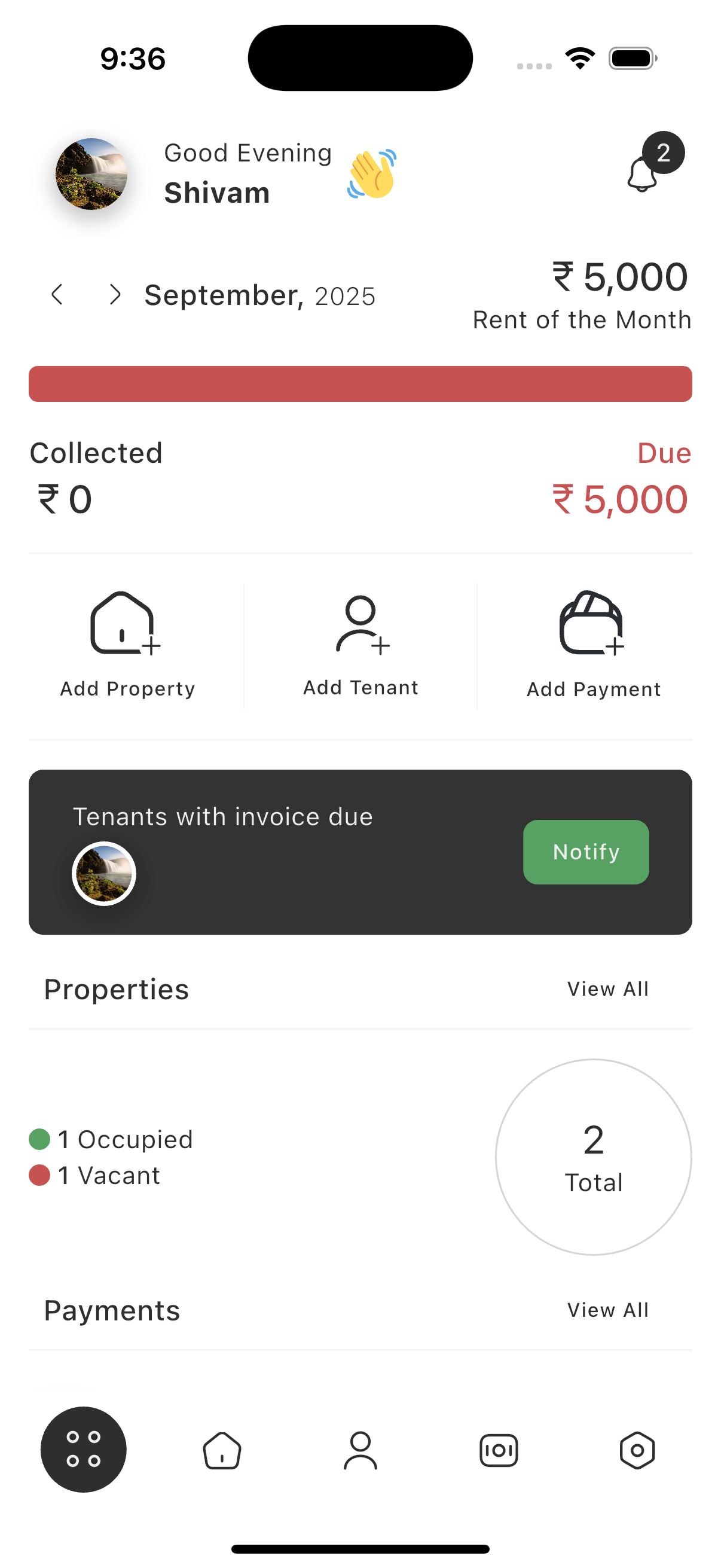Open notifications bell icon
This screenshot has width=721, height=1568.
pos(643,174)
